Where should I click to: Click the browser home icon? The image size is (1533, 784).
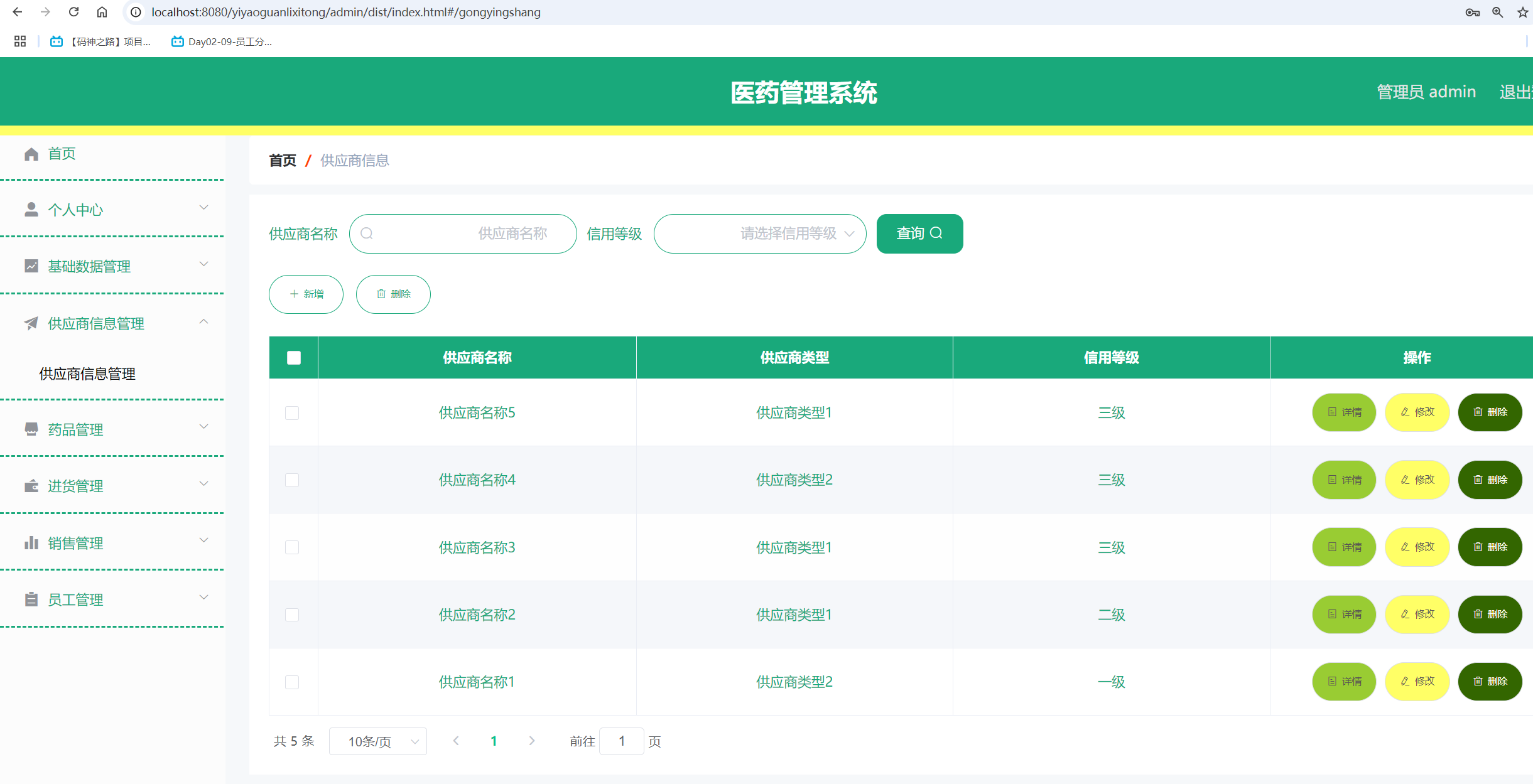pyautogui.click(x=102, y=12)
